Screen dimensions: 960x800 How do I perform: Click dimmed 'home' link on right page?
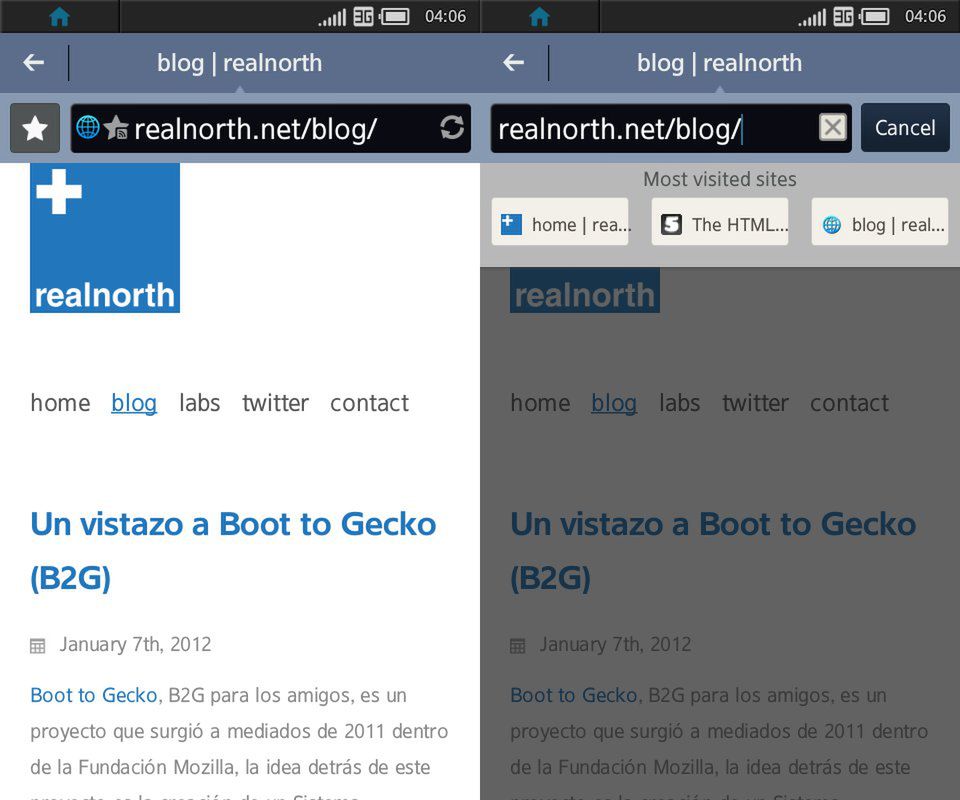[x=541, y=403]
